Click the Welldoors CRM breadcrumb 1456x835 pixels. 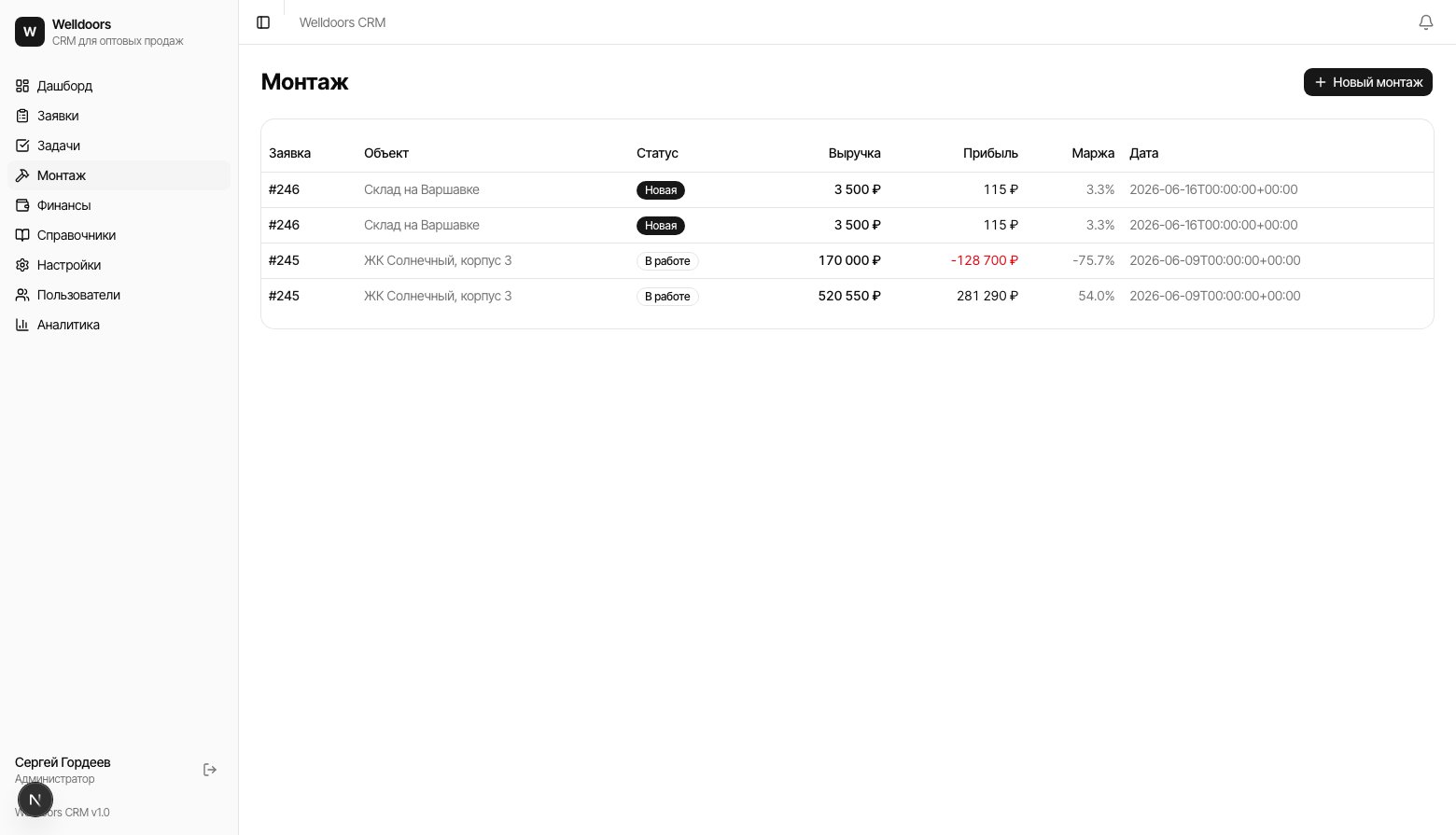point(343,22)
